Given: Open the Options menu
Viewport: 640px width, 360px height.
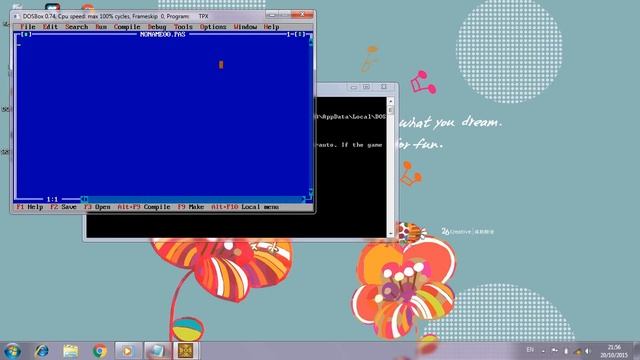Looking at the screenshot, I should (213, 27).
